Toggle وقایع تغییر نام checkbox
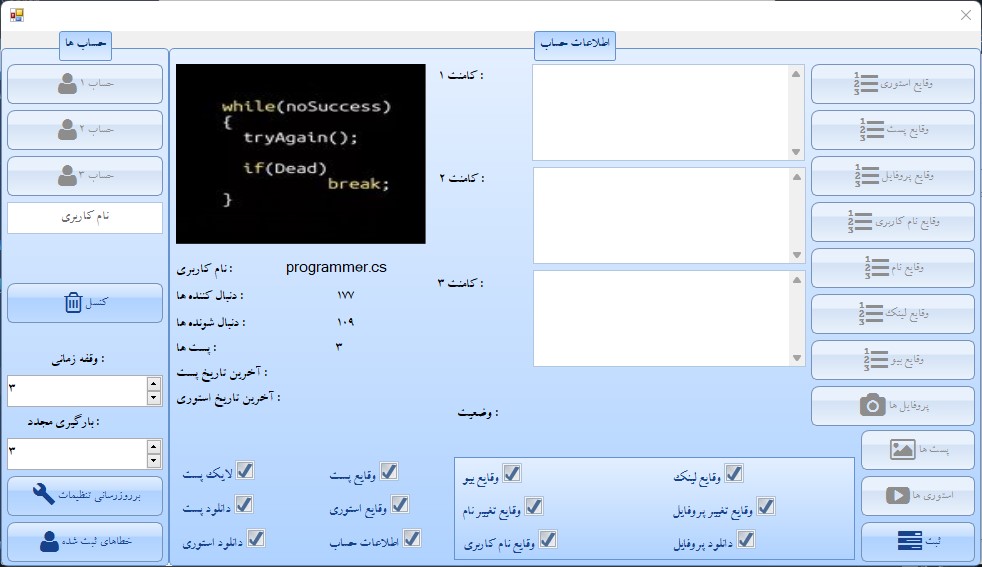This screenshot has height=567, width=982. pos(534,506)
